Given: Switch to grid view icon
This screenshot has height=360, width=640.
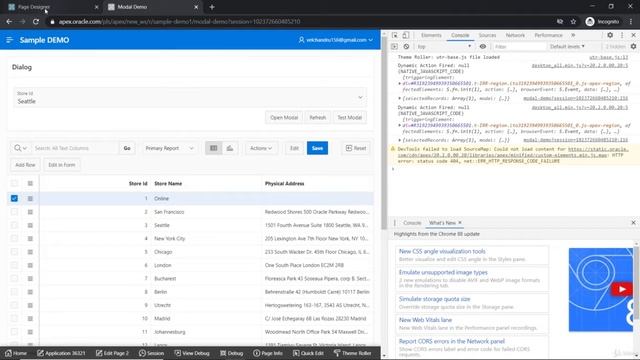Looking at the screenshot, I should (x=213, y=148).
